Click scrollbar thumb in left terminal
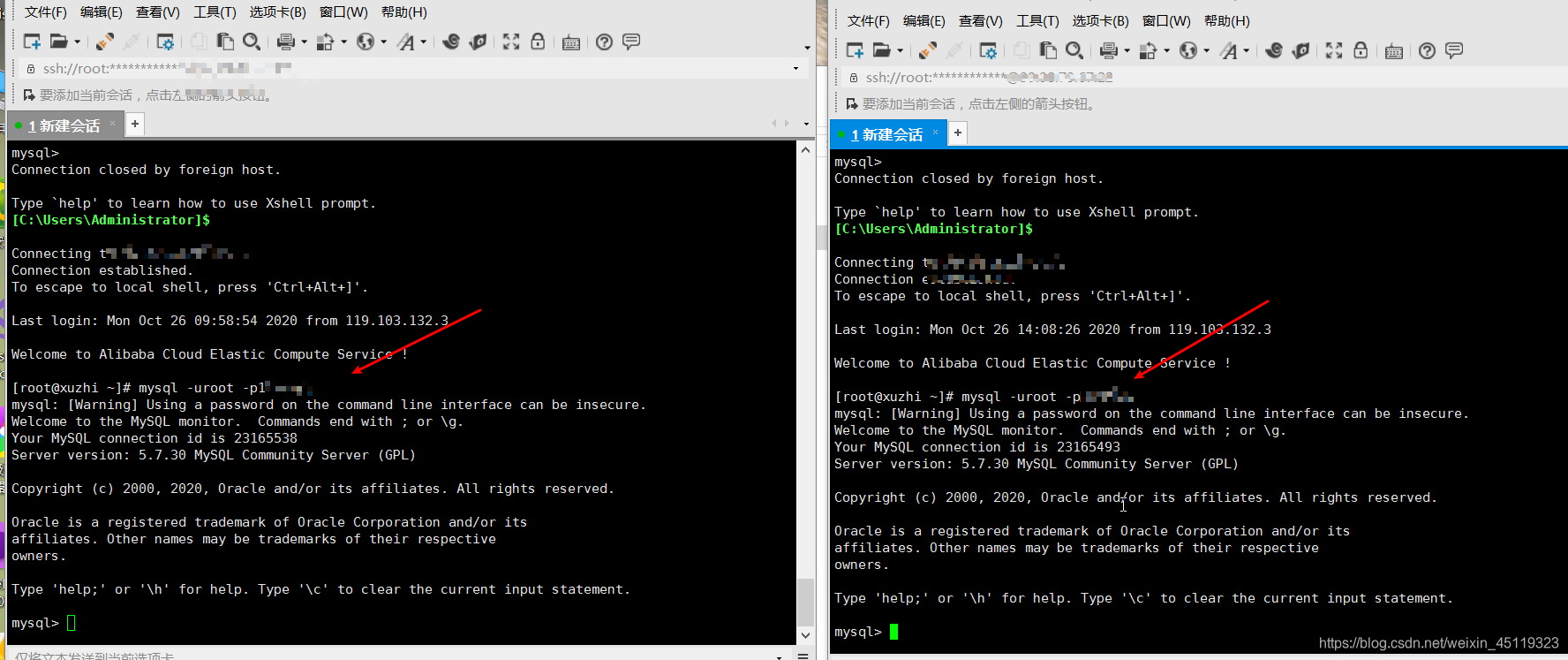Image resolution: width=1568 pixels, height=660 pixels. (x=805, y=603)
